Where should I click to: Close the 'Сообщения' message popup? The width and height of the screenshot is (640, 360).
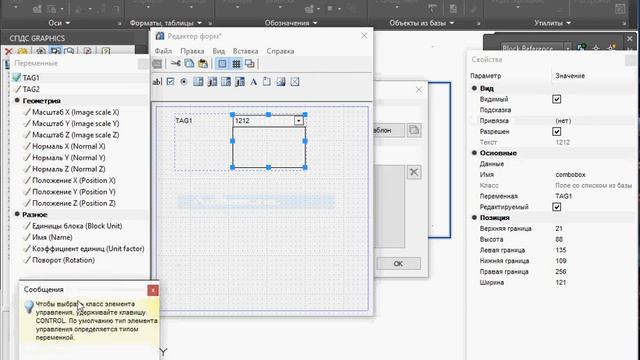point(153,290)
